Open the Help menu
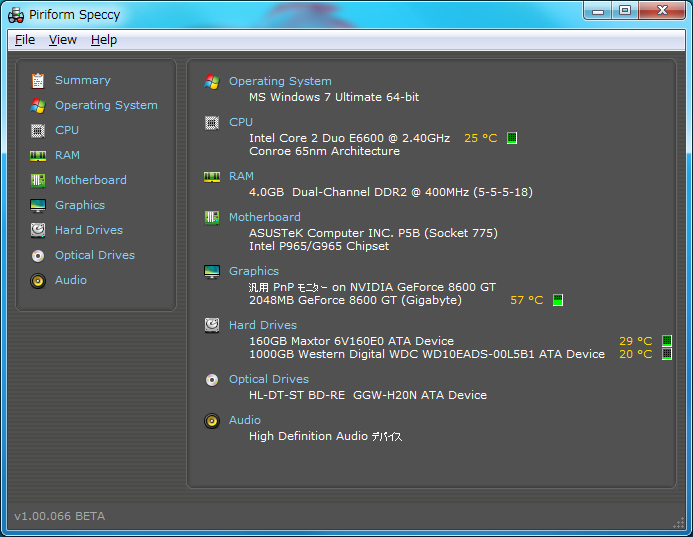This screenshot has height=537, width=693. click(104, 40)
